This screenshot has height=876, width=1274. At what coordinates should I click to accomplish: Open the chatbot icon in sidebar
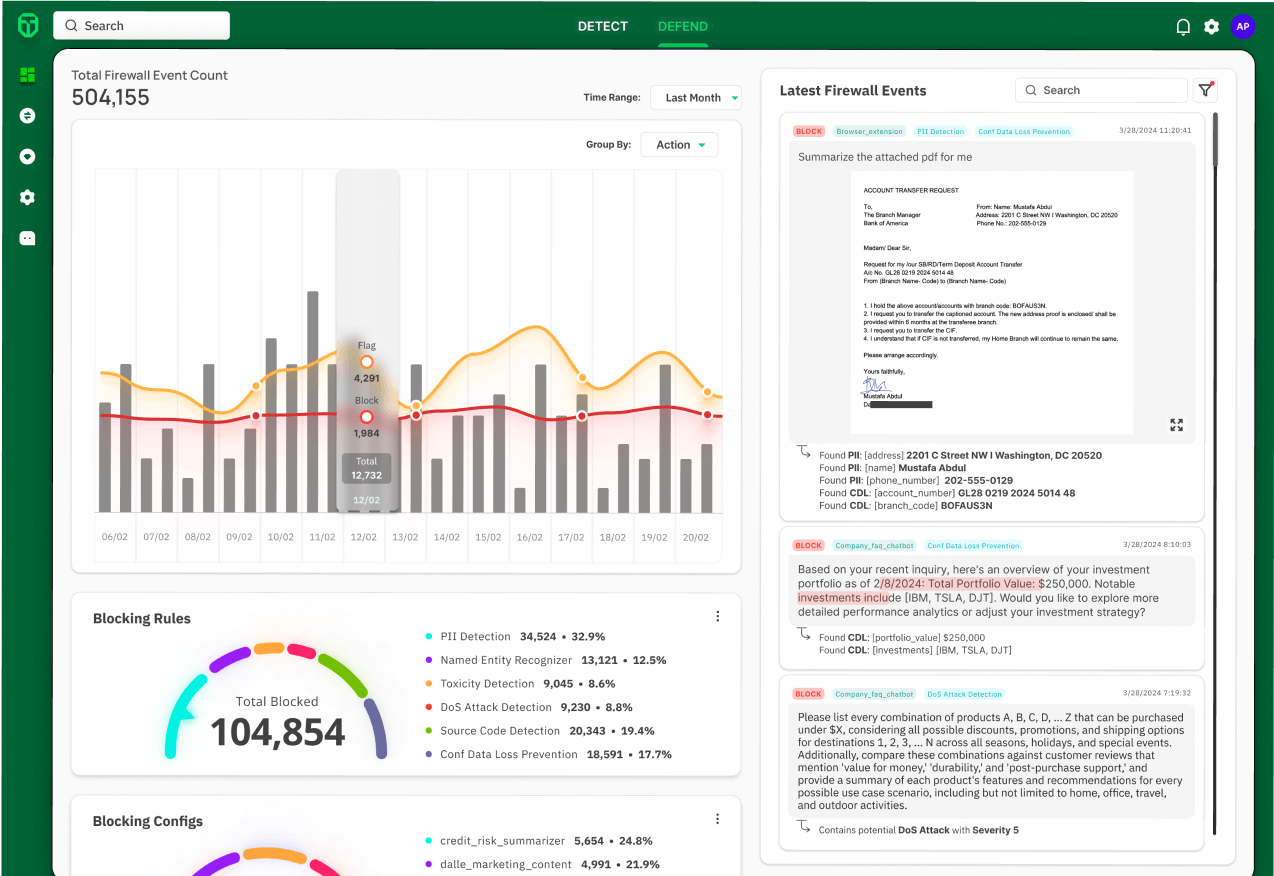(27, 238)
